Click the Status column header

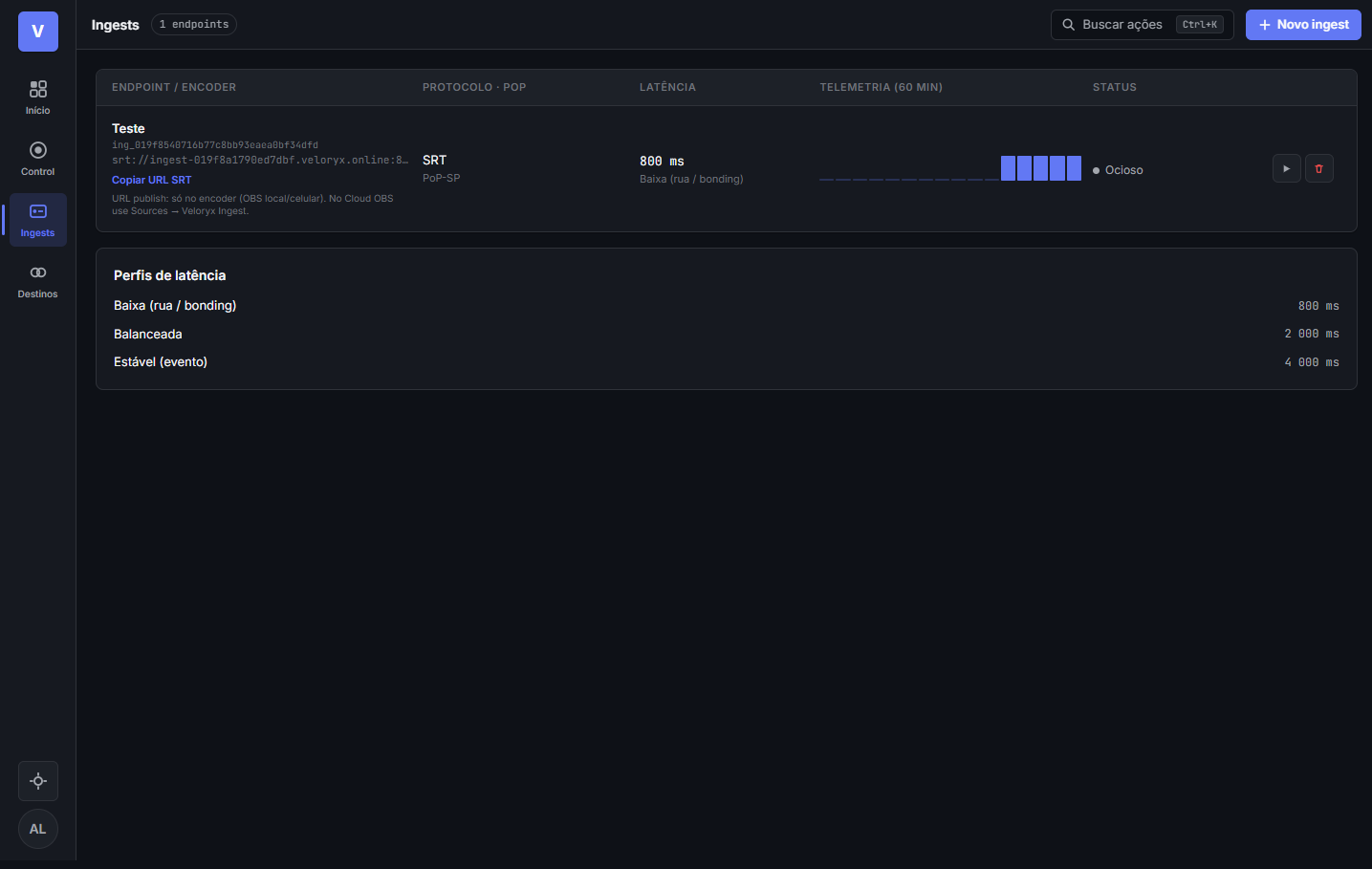1115,87
